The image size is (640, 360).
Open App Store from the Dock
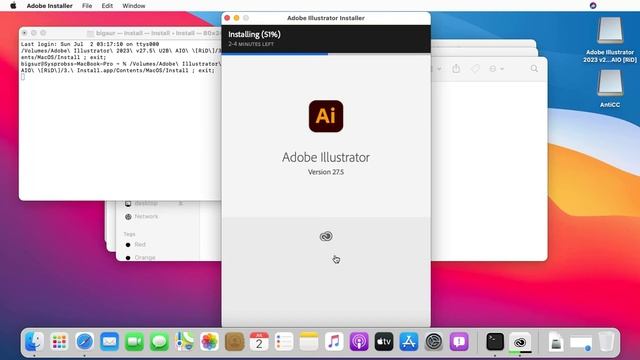click(x=409, y=342)
